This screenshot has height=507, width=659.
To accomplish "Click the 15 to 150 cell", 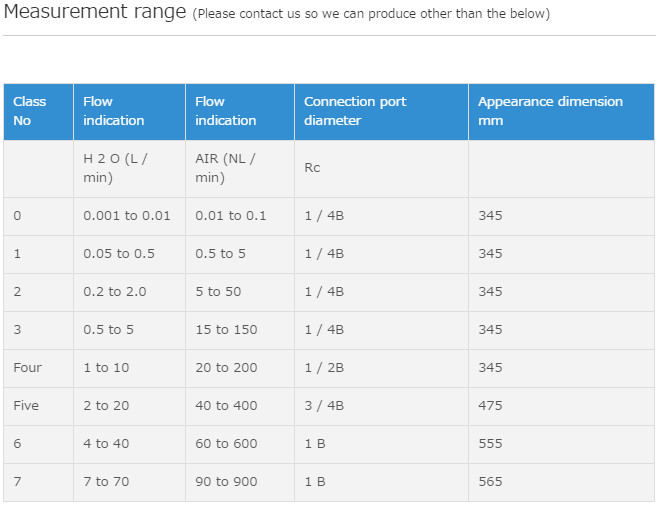I will pyautogui.click(x=226, y=330).
